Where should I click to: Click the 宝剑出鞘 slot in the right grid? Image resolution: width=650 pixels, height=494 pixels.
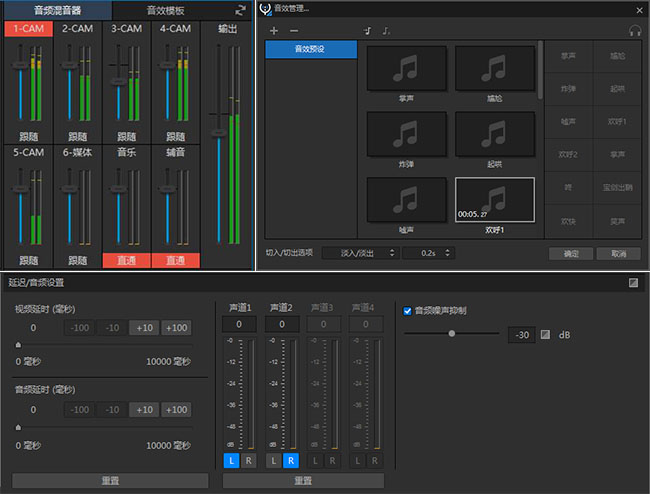pyautogui.click(x=617, y=187)
